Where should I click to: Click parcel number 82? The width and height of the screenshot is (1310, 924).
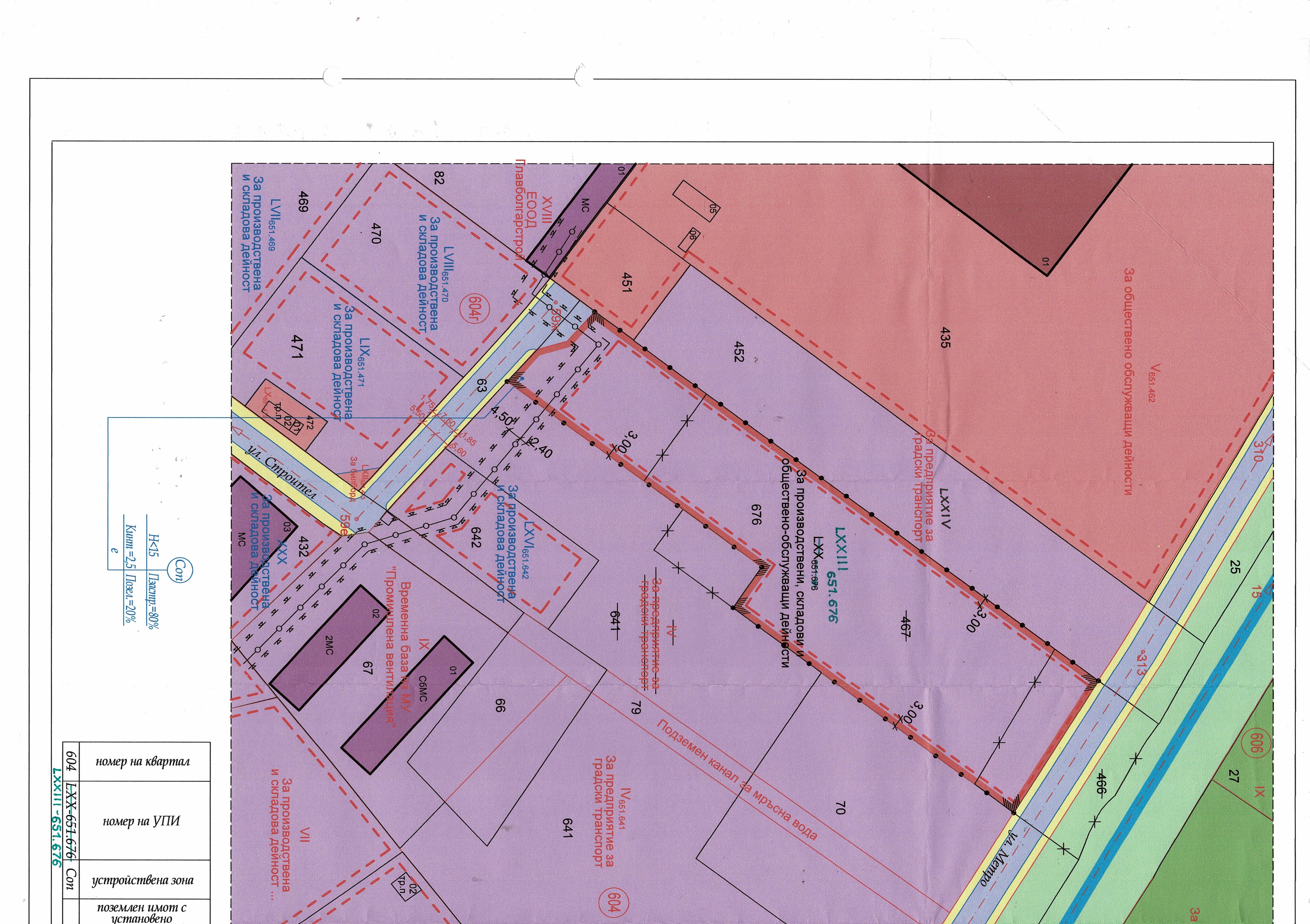[439, 177]
